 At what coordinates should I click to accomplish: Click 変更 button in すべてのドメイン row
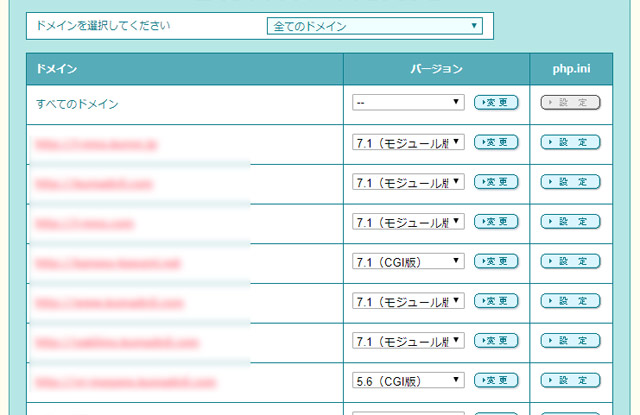496,102
